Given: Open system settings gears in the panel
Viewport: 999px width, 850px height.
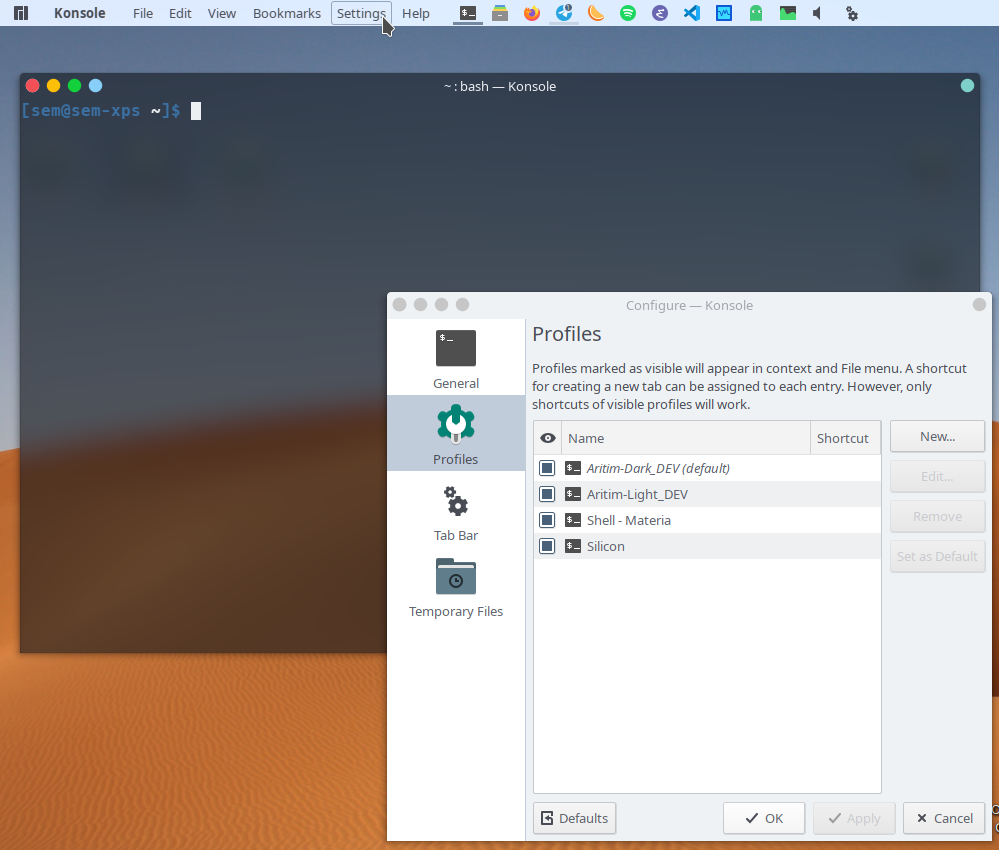Looking at the screenshot, I should tap(852, 13).
